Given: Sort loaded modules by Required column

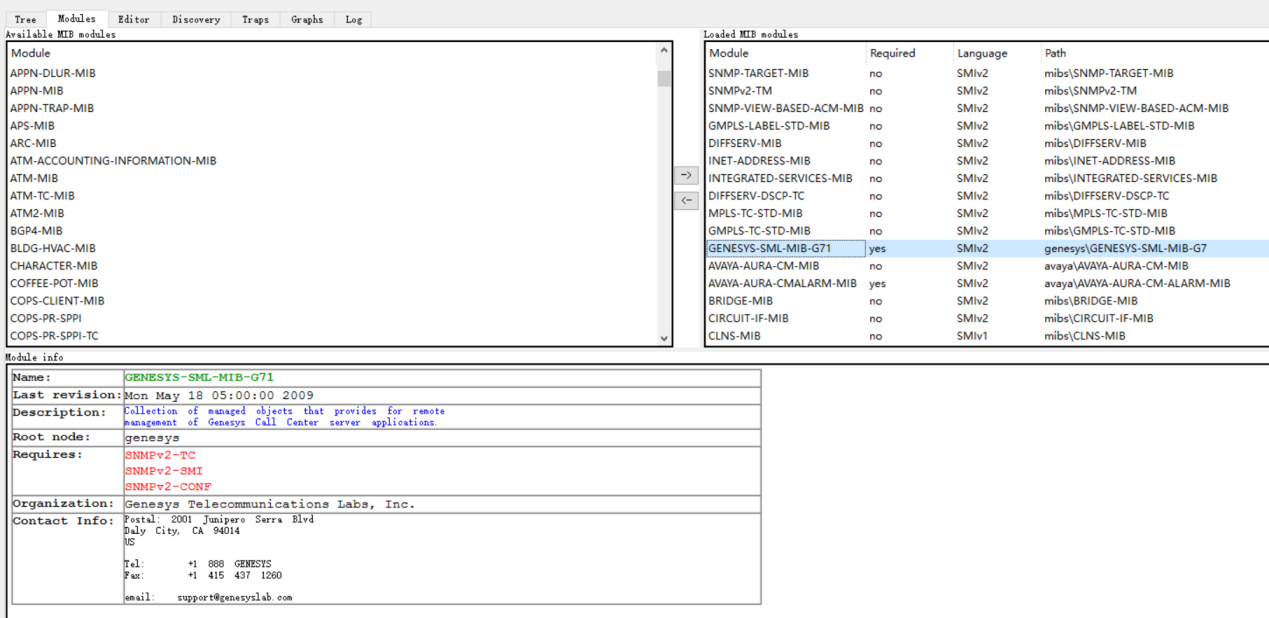Looking at the screenshot, I should point(892,53).
